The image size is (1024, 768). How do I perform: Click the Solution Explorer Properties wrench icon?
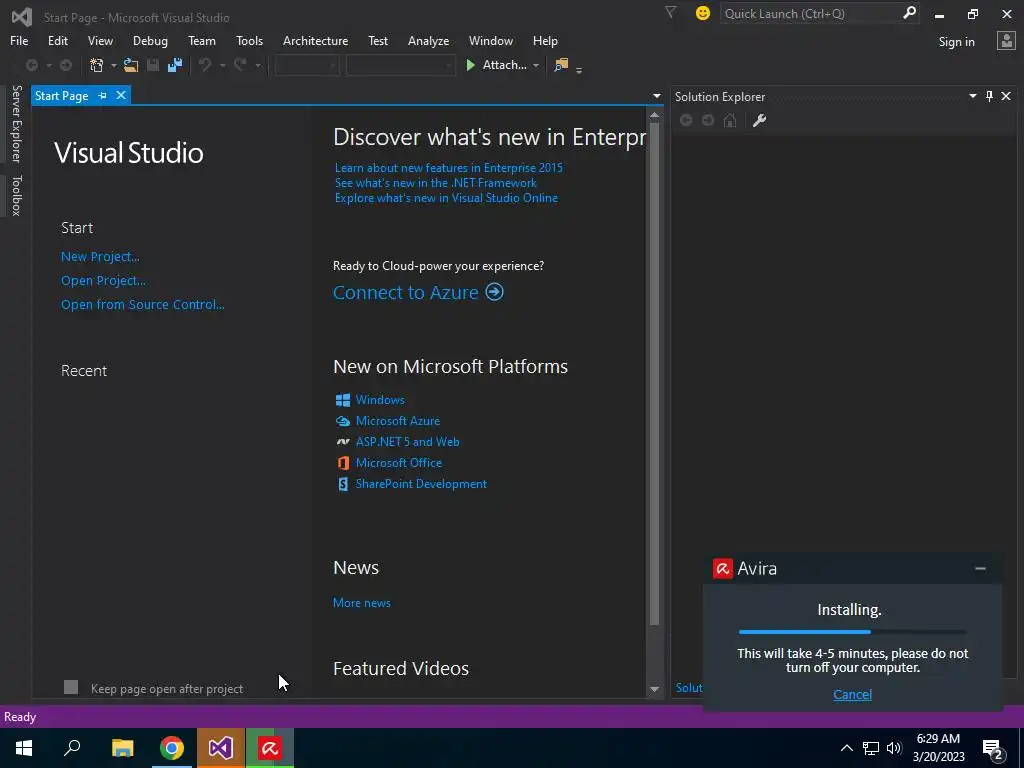click(x=759, y=120)
